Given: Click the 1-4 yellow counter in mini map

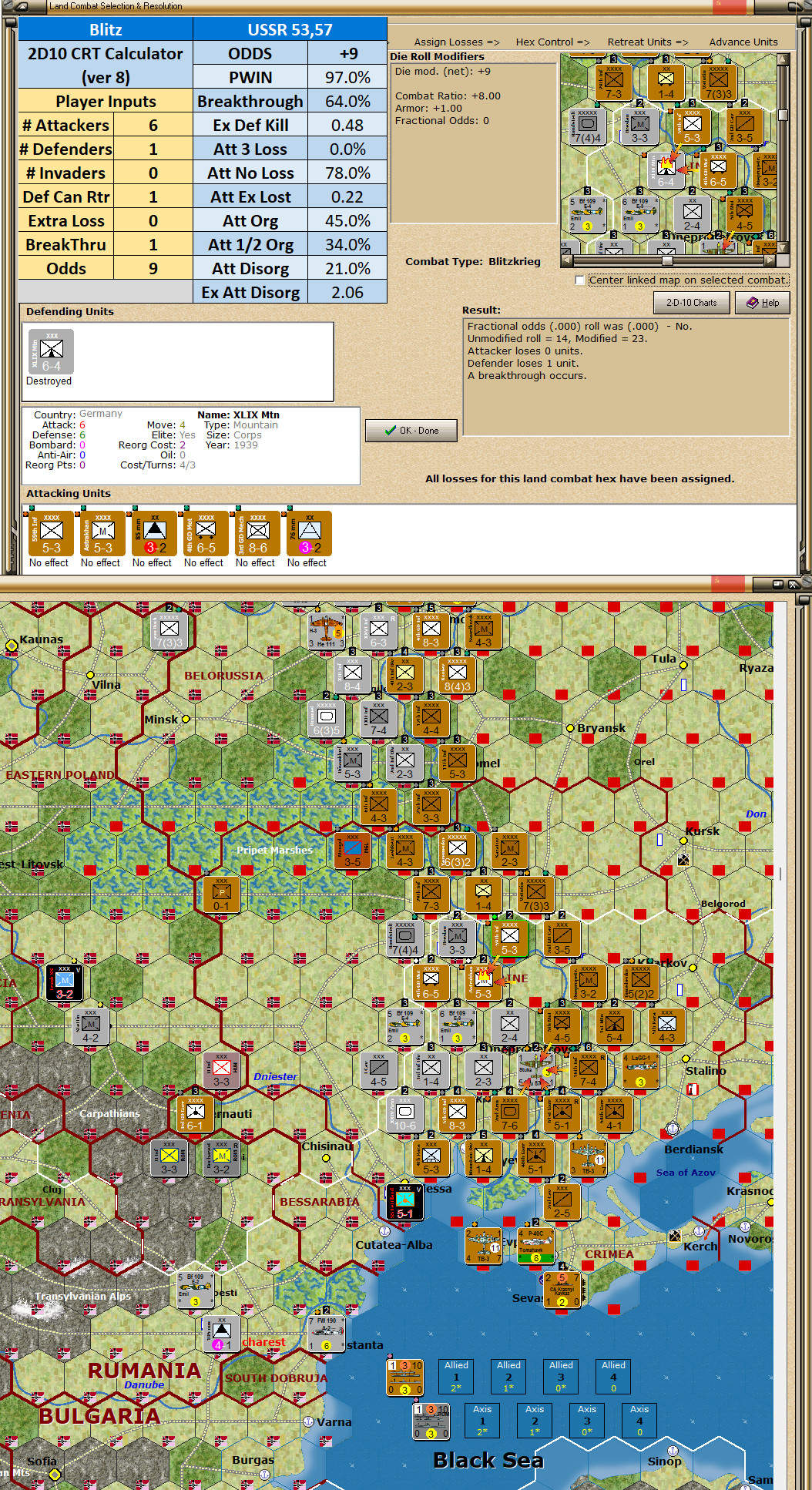Looking at the screenshot, I should click(x=666, y=82).
